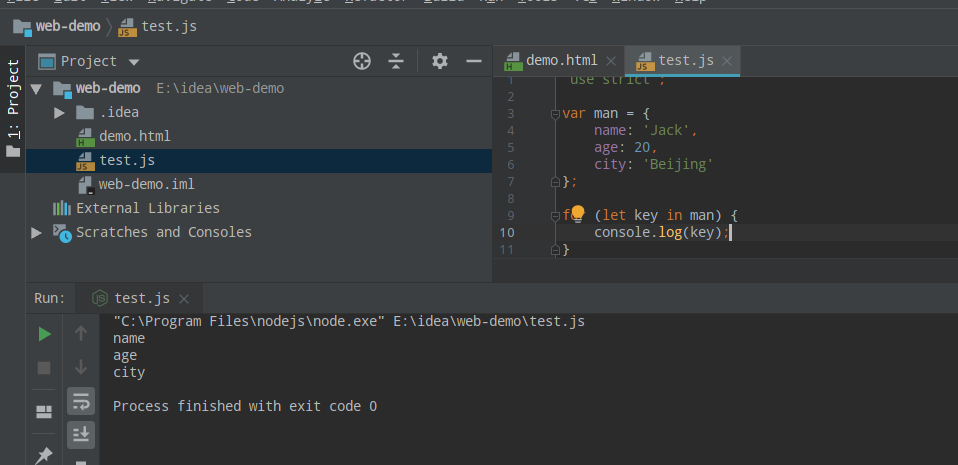958x465 pixels.
Task: Click line number 10 in gutter
Action: tap(507, 233)
